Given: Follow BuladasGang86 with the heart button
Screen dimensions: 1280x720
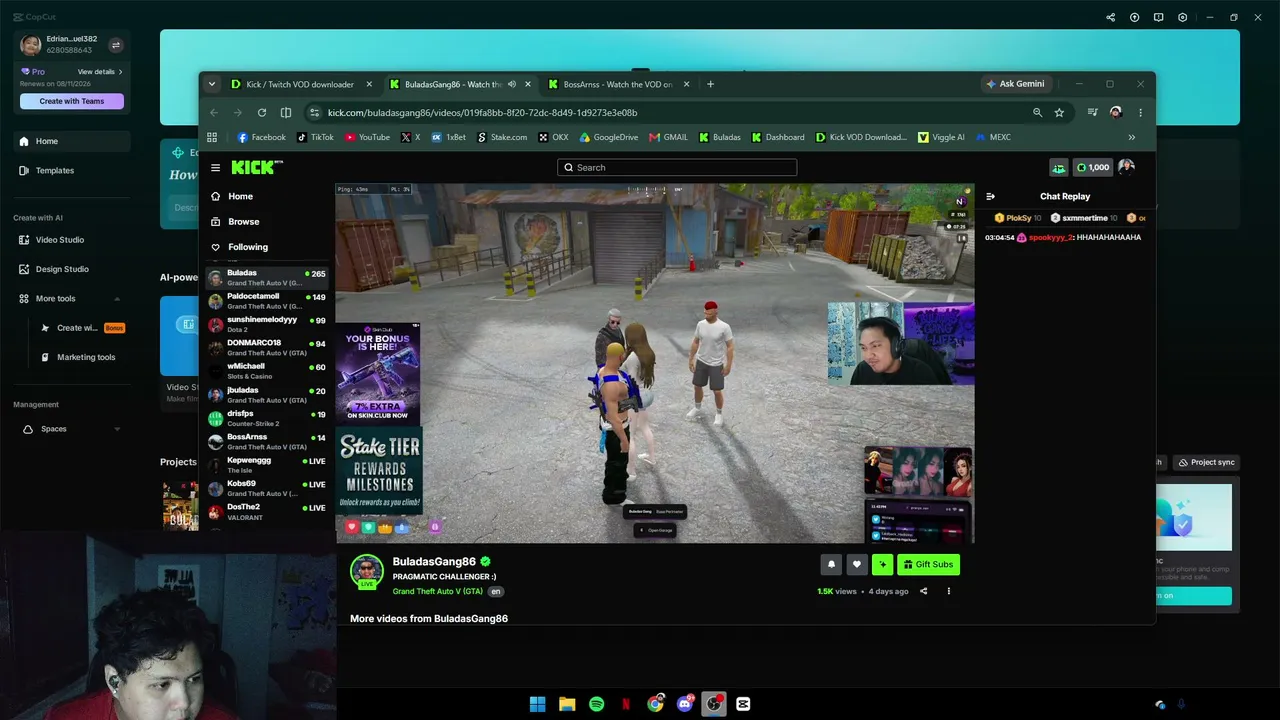Looking at the screenshot, I should coord(857,565).
